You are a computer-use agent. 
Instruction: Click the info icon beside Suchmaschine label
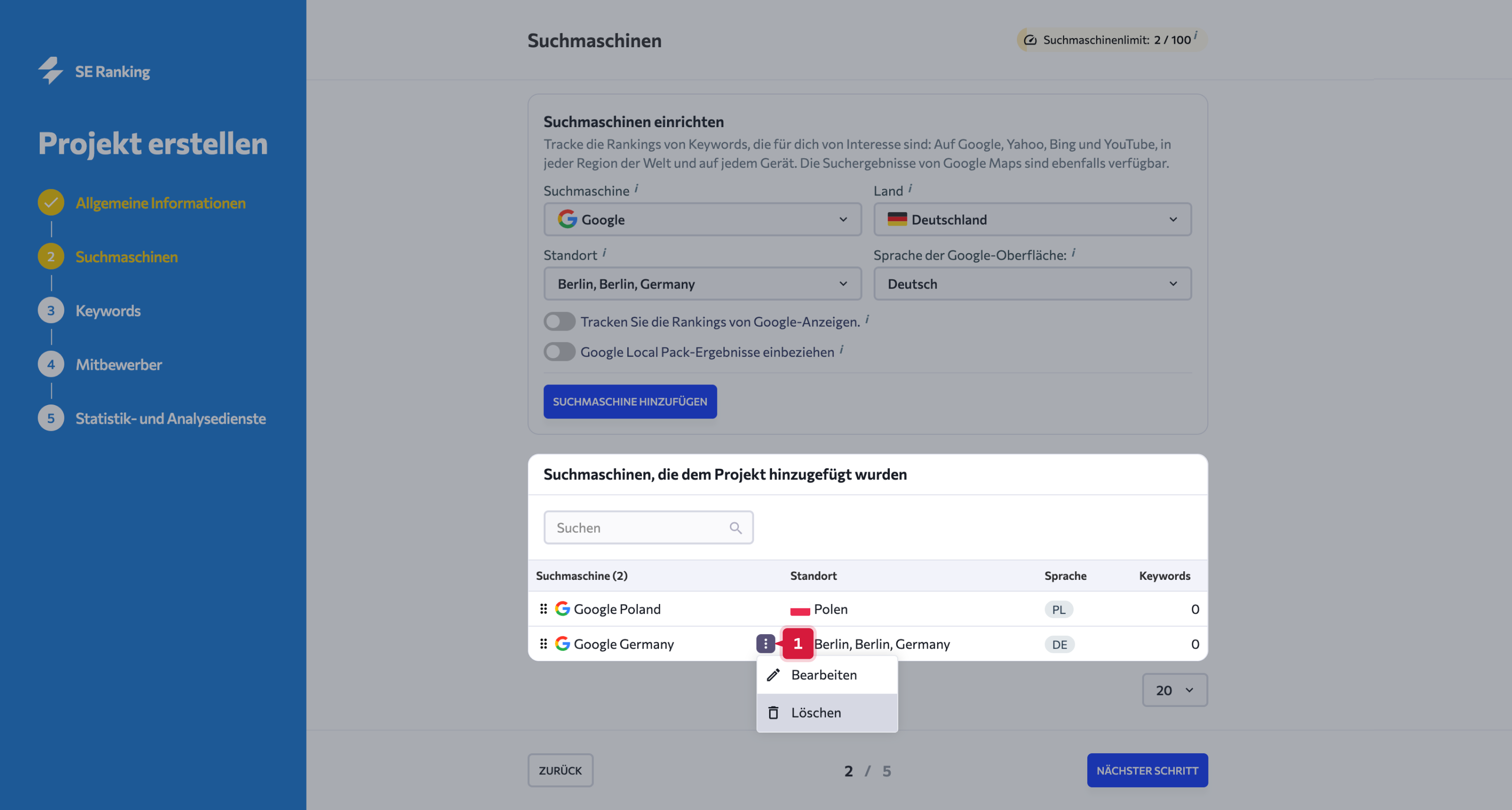coord(636,188)
